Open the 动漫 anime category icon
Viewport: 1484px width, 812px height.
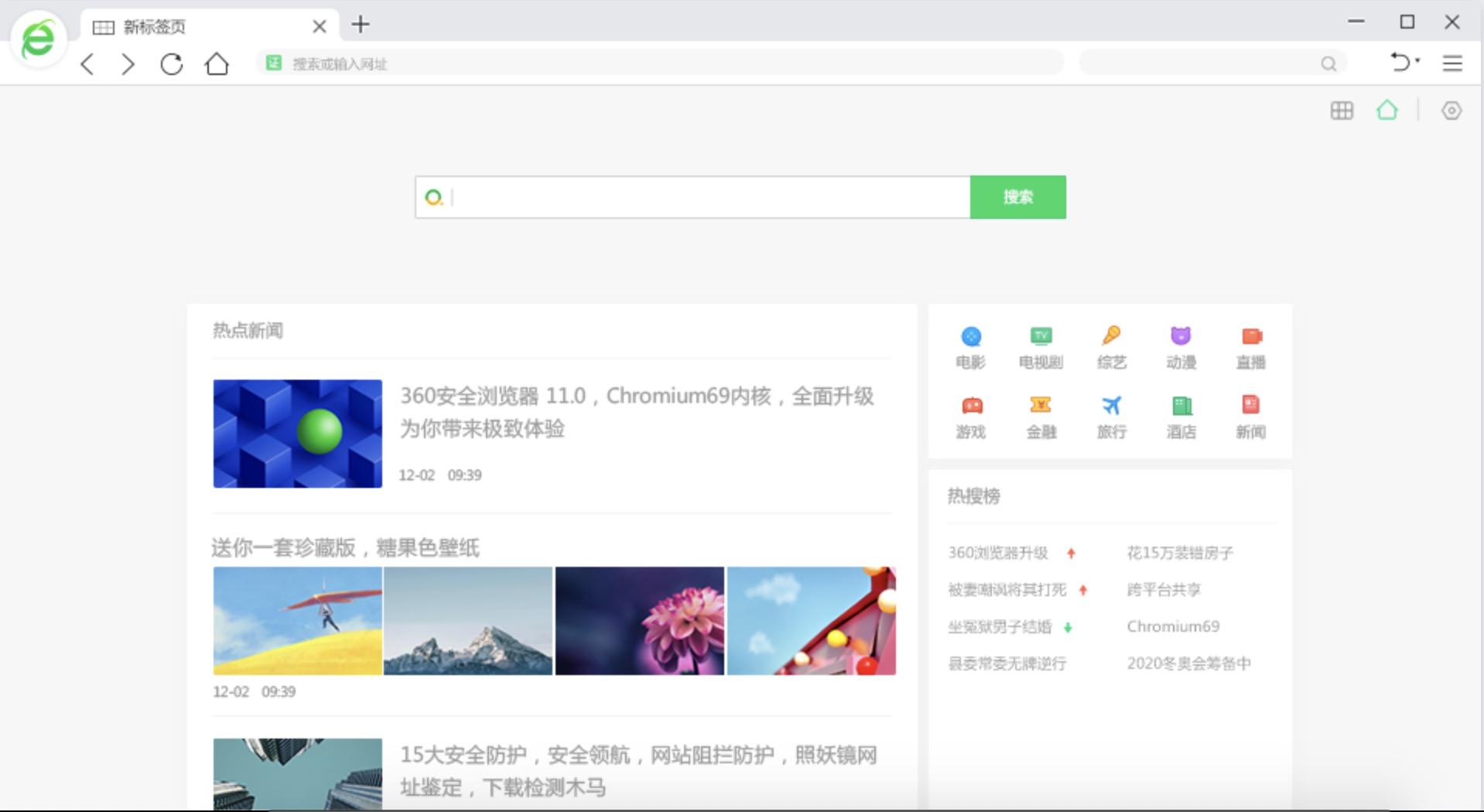(1181, 346)
